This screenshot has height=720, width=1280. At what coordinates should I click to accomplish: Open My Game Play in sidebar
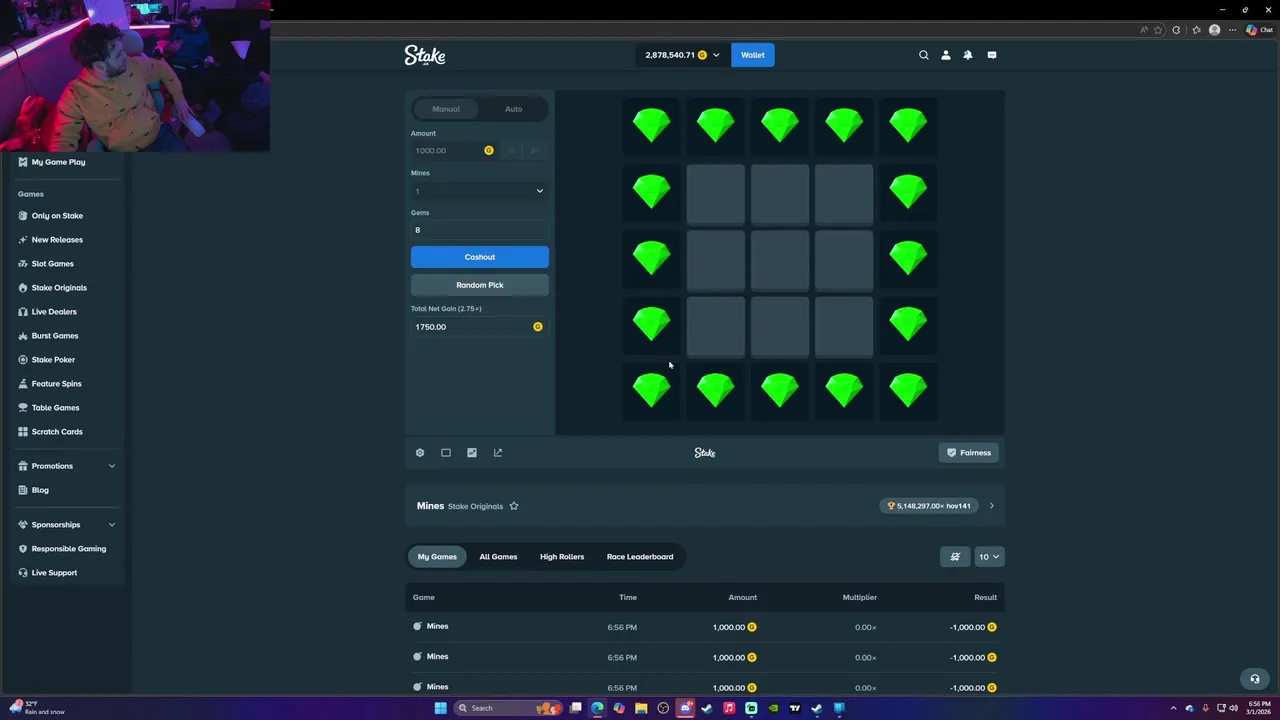click(x=58, y=162)
